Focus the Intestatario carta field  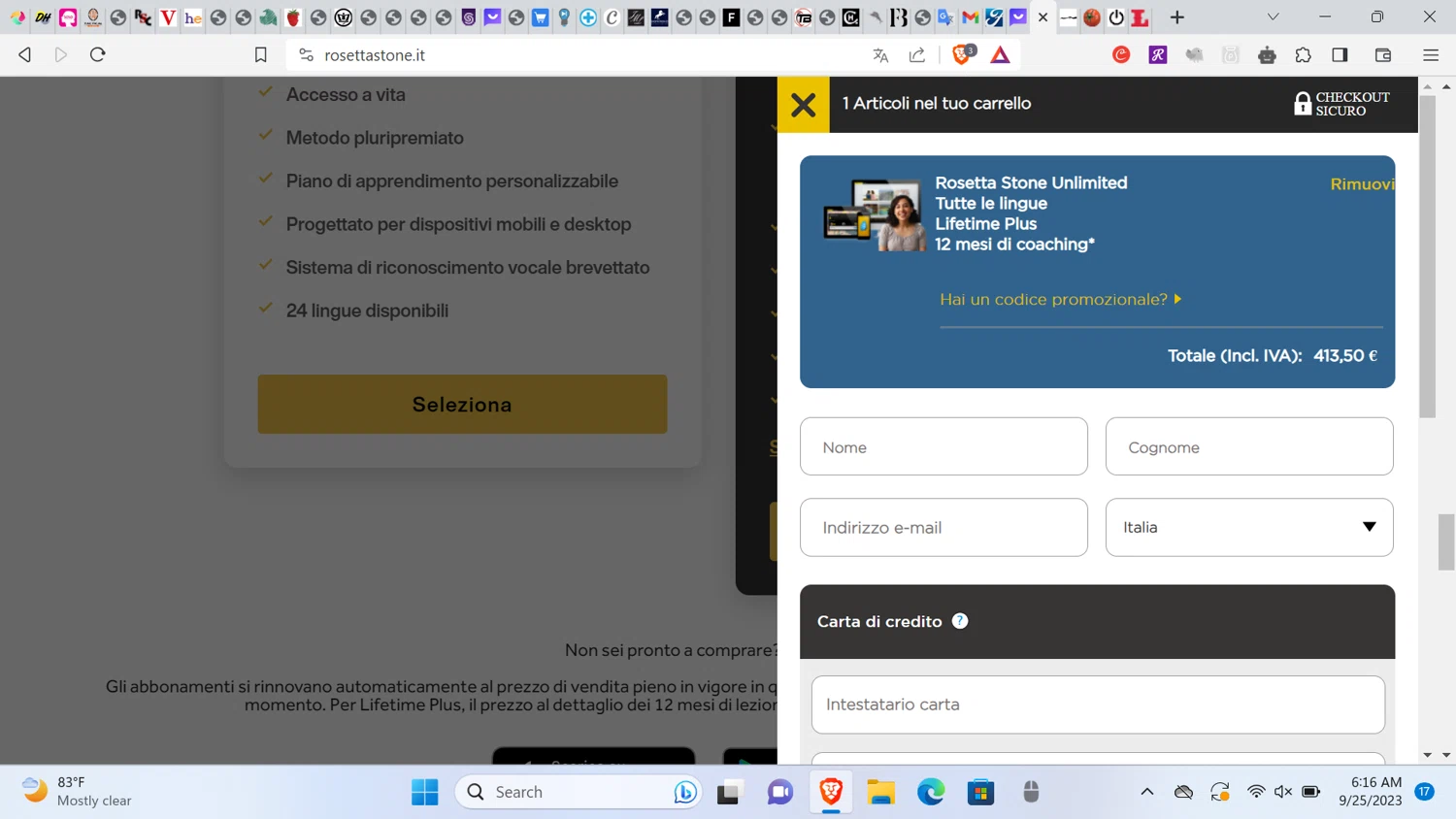(1098, 704)
